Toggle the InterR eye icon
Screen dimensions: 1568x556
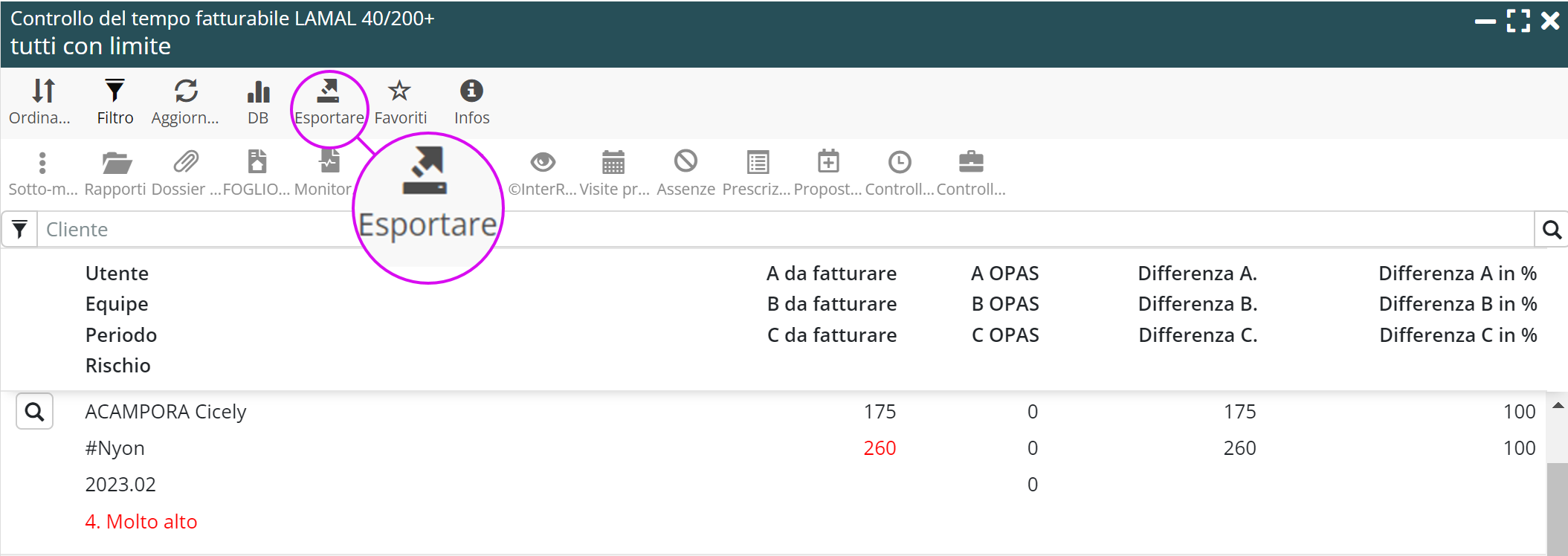(x=543, y=163)
